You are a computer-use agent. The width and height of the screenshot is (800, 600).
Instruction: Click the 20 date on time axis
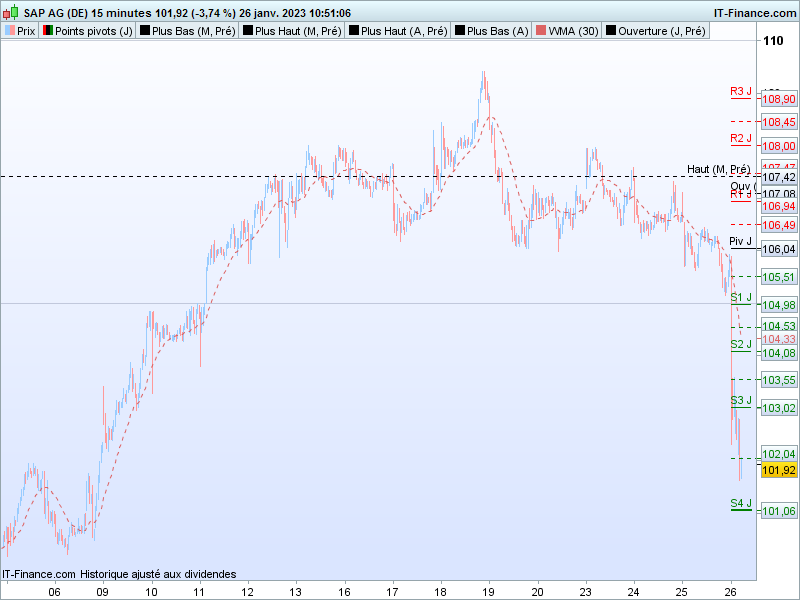pos(537,592)
